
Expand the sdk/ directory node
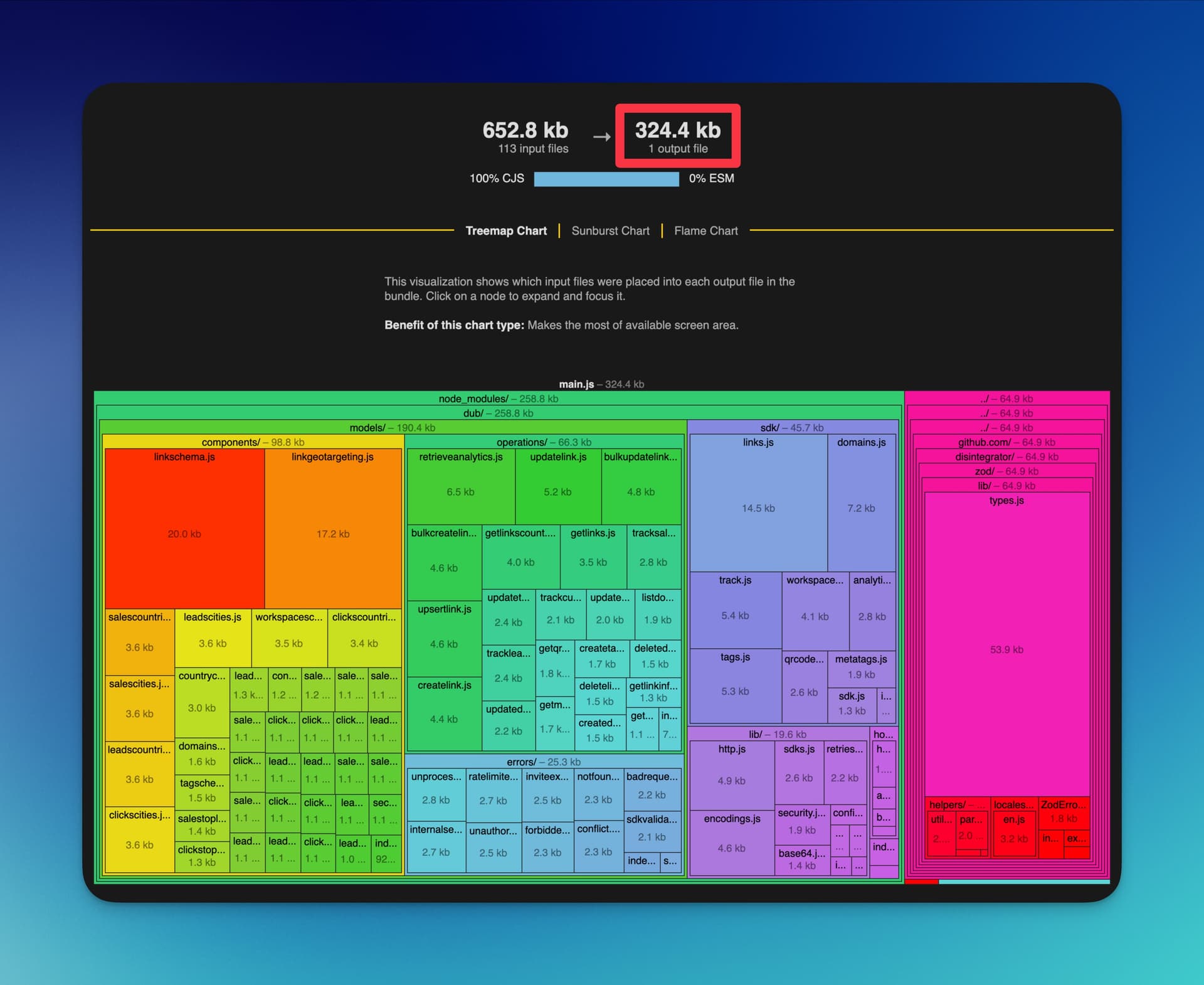click(791, 427)
